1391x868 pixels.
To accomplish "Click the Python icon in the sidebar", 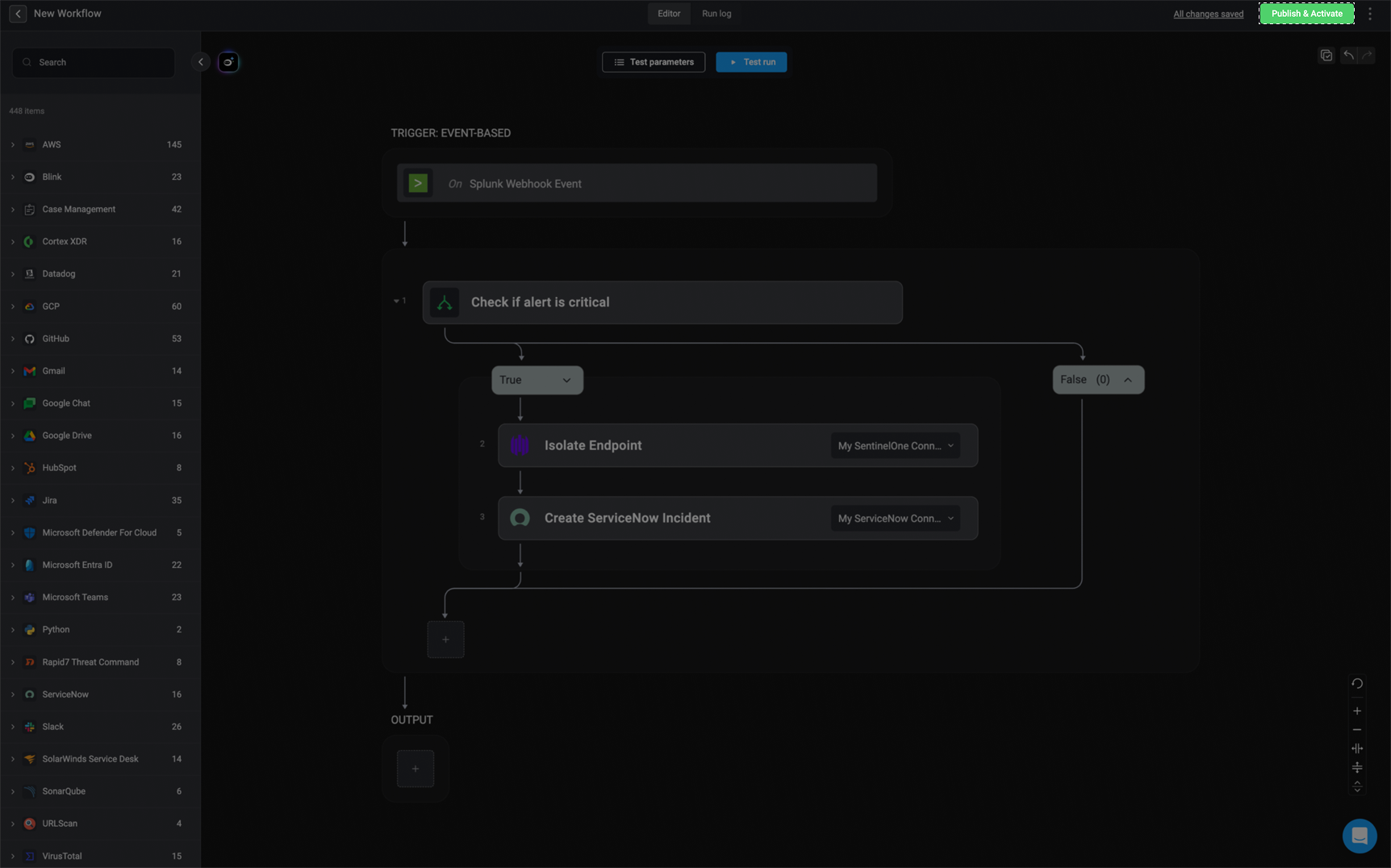I will (x=30, y=630).
